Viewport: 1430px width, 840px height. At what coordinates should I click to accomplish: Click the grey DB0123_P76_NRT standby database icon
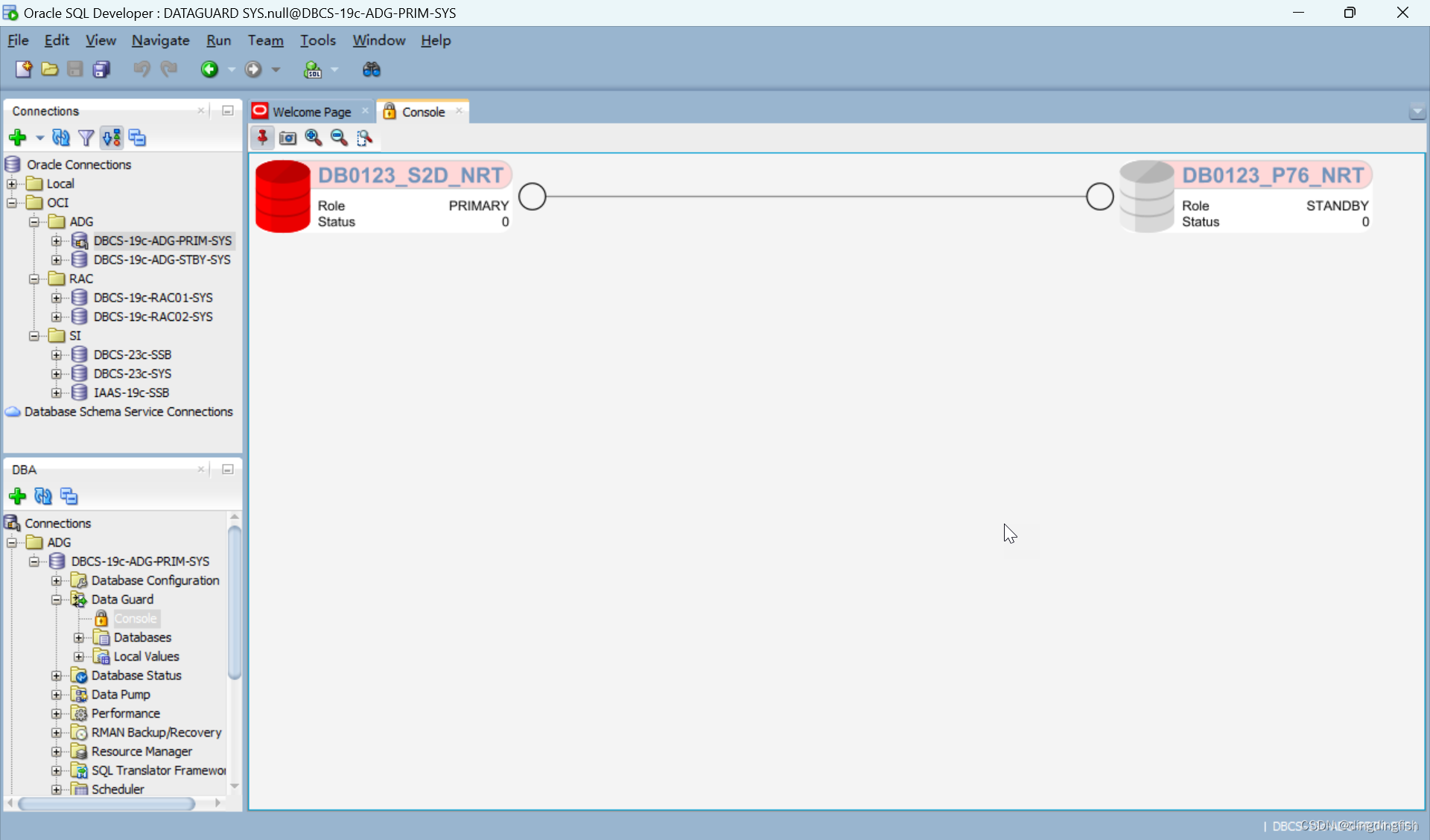coord(1147,197)
